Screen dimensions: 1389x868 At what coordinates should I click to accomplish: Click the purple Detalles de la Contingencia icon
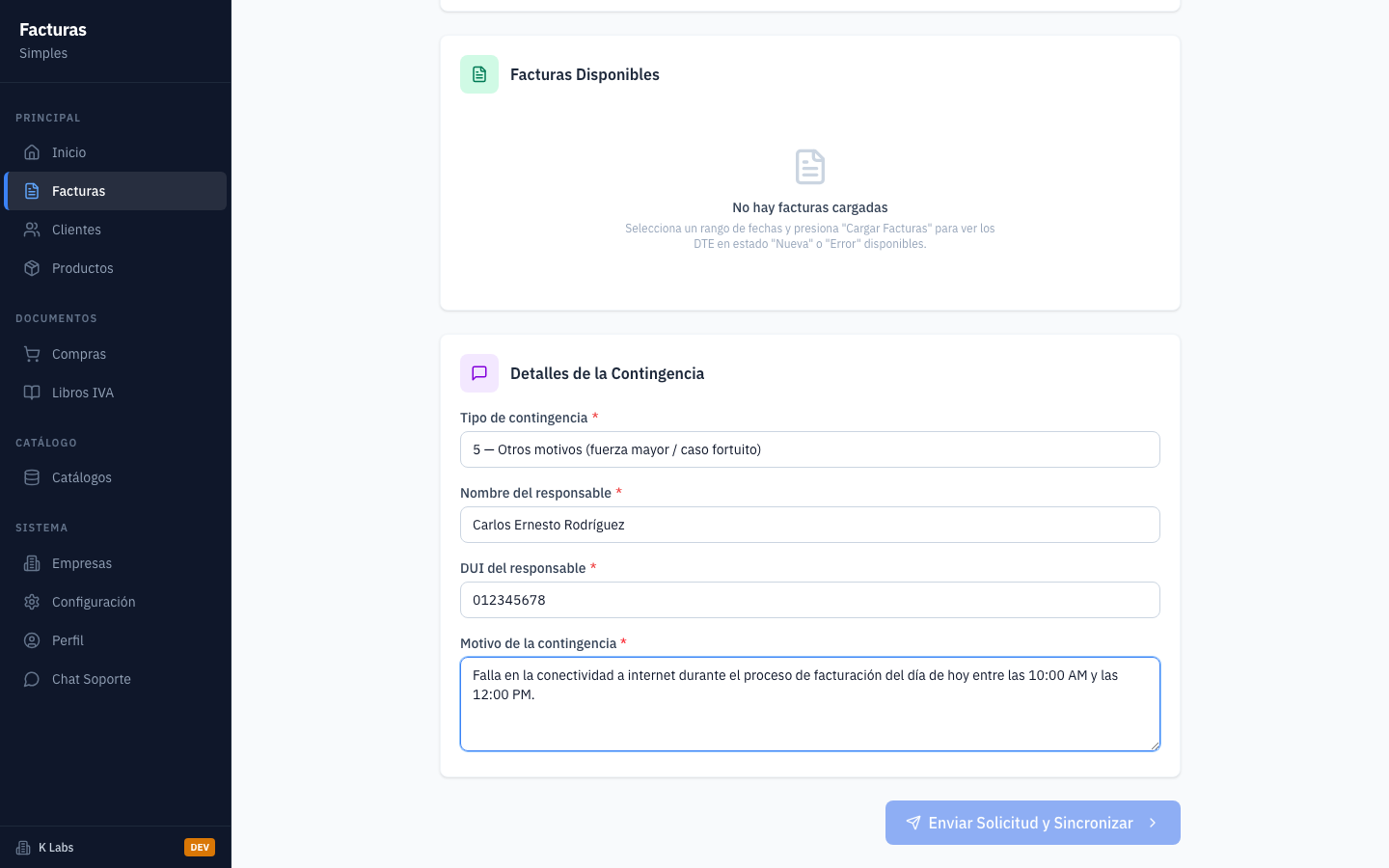(x=479, y=373)
